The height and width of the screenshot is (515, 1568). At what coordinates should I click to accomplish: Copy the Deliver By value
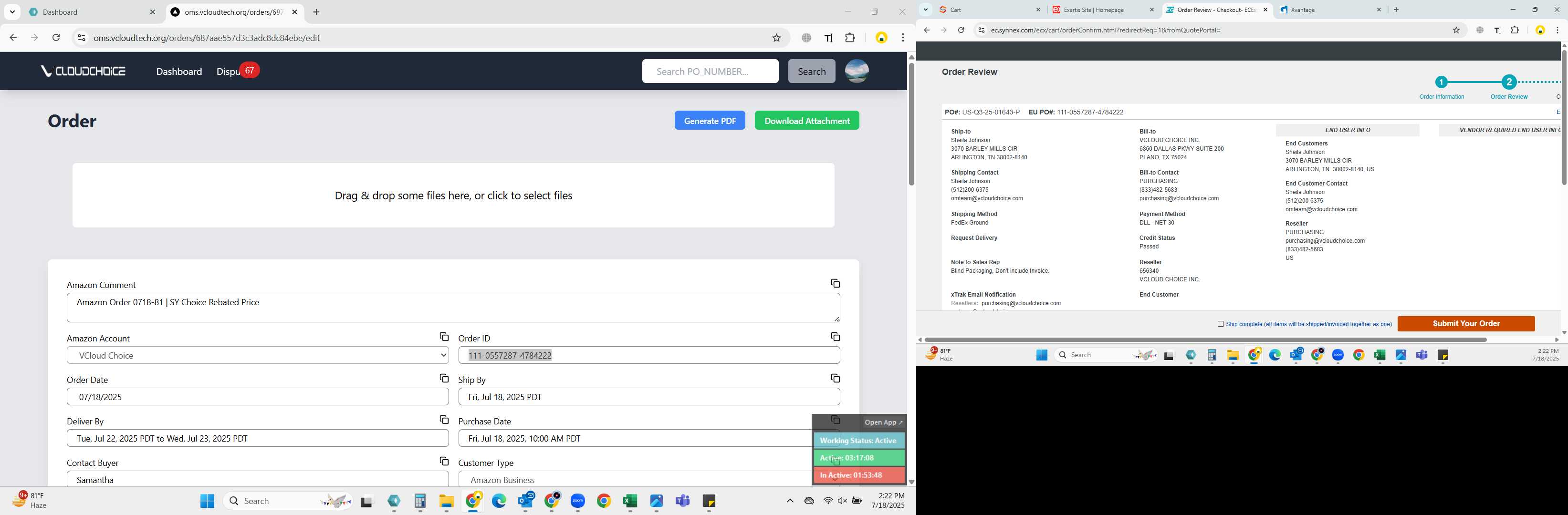tap(444, 420)
